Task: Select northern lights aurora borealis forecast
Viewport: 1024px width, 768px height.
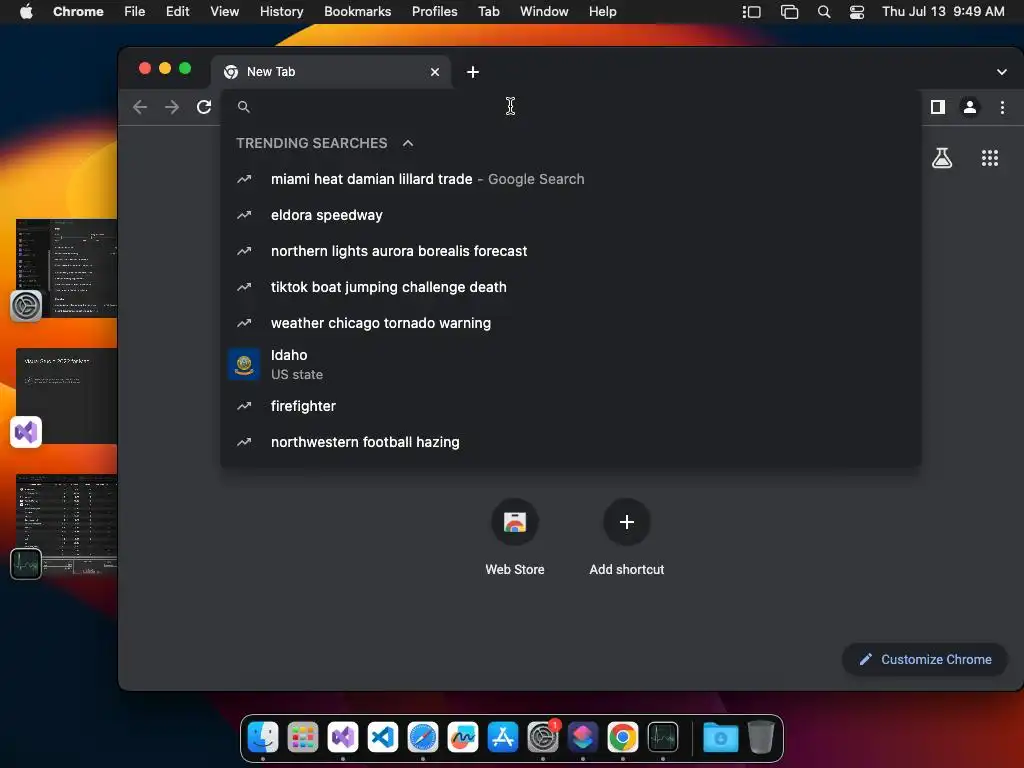Action: point(571,251)
